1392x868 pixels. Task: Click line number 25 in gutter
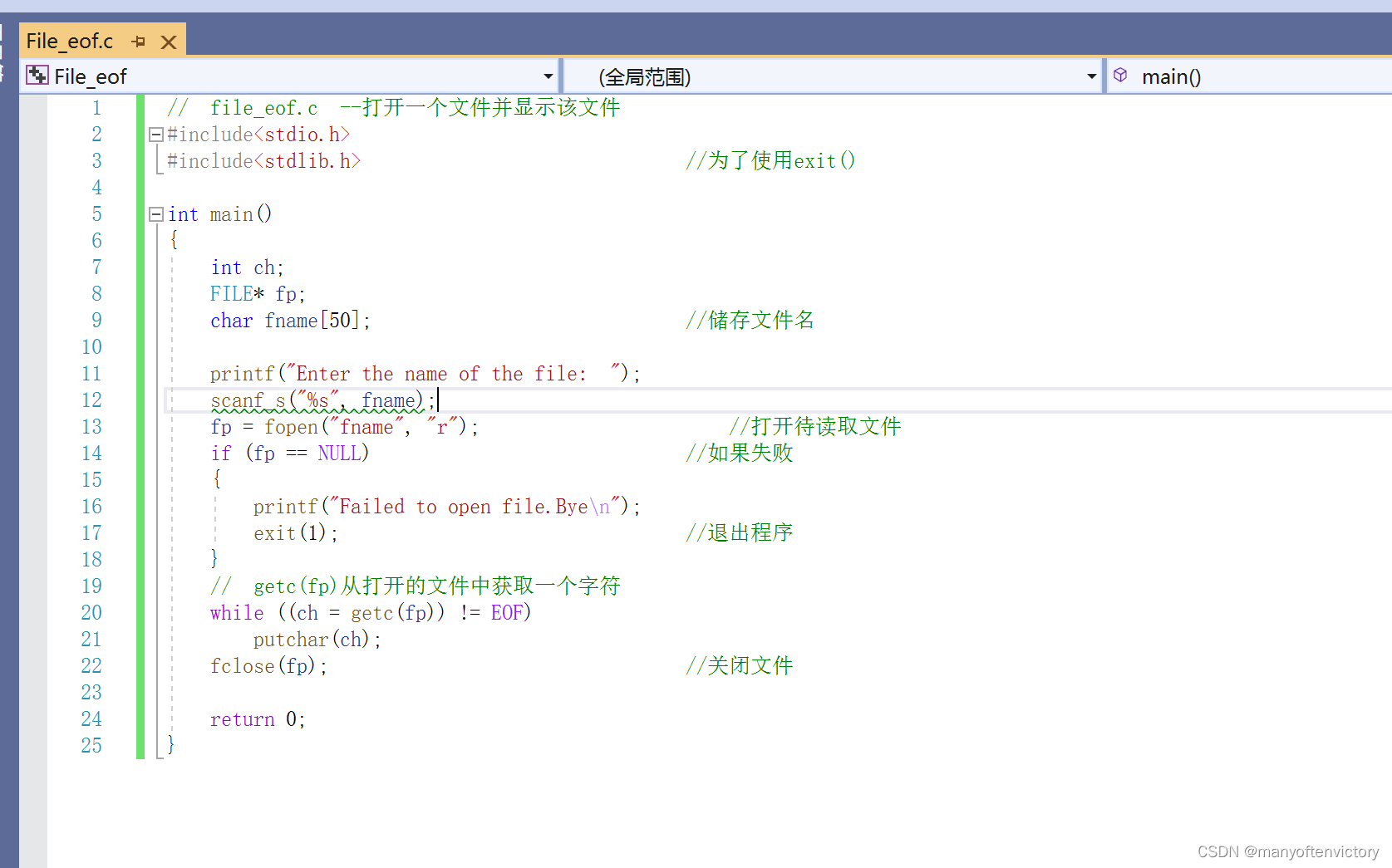[x=91, y=746]
